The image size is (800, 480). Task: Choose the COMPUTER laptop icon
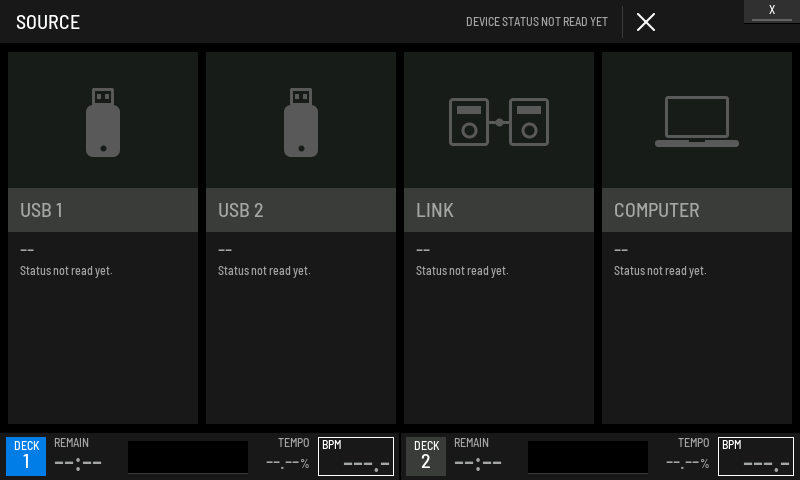point(697,121)
